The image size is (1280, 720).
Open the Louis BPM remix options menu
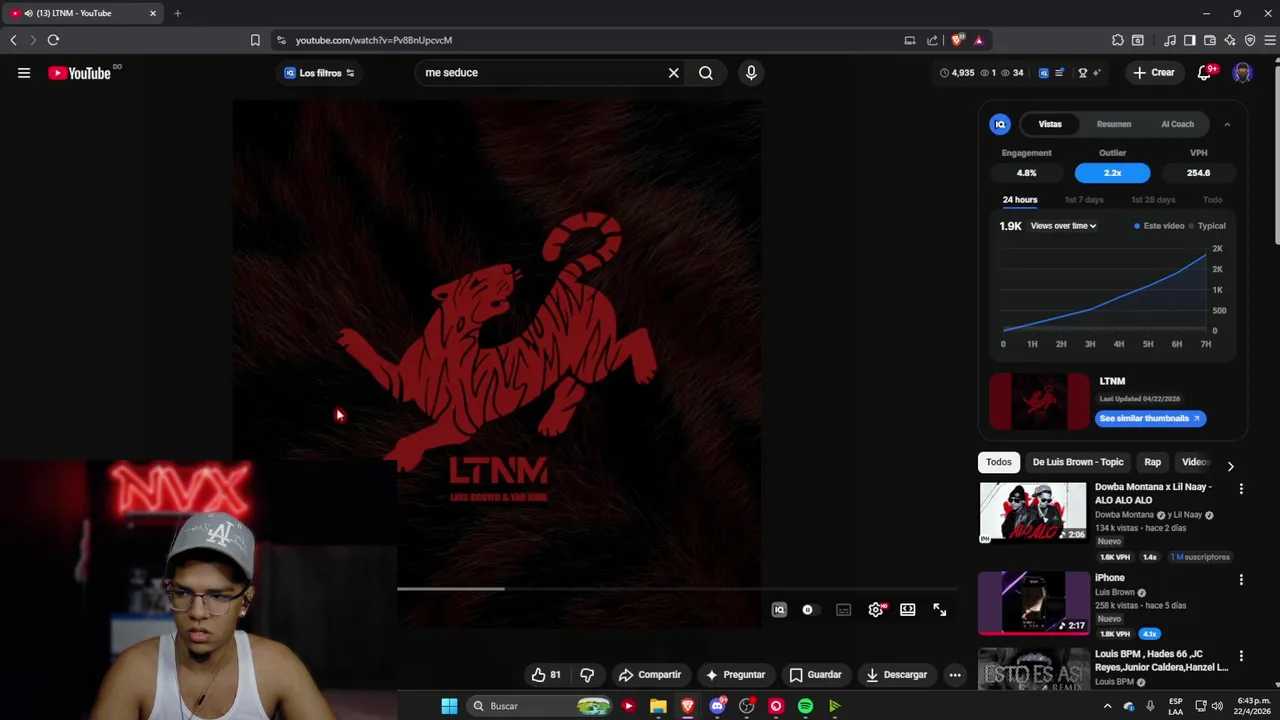click(1241, 656)
